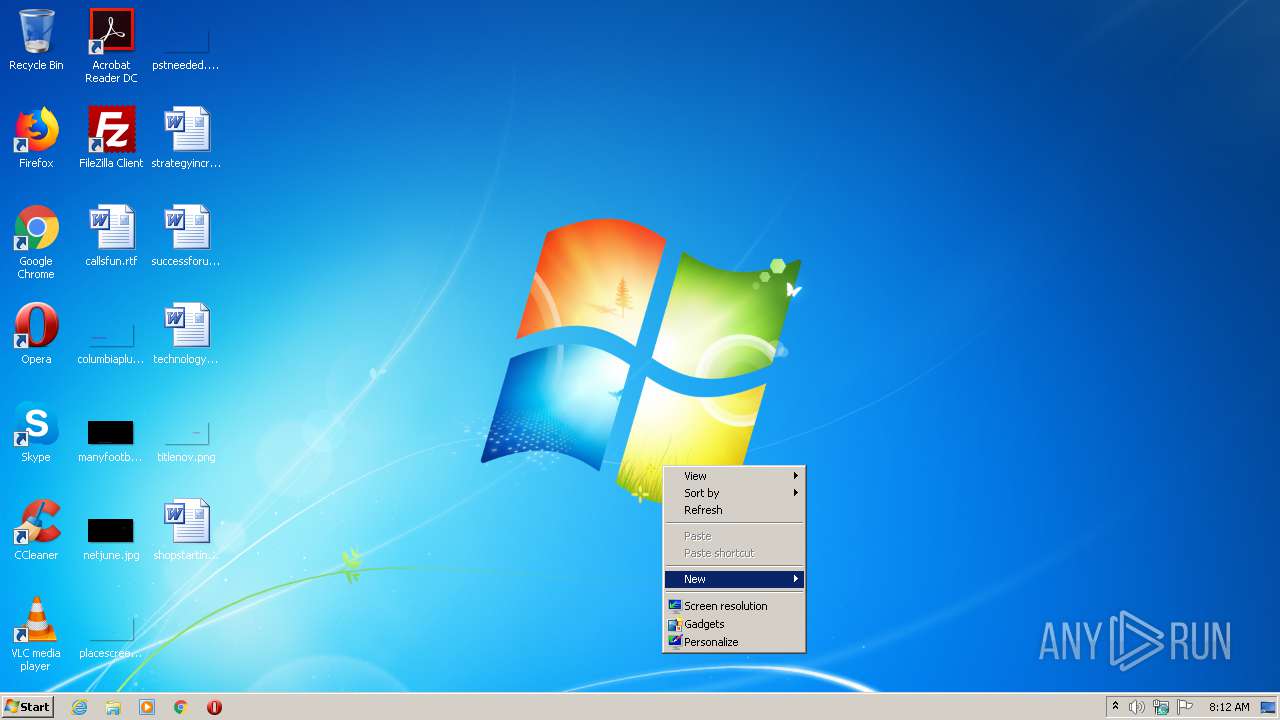Launch VLC media player shortcut

coord(36,634)
